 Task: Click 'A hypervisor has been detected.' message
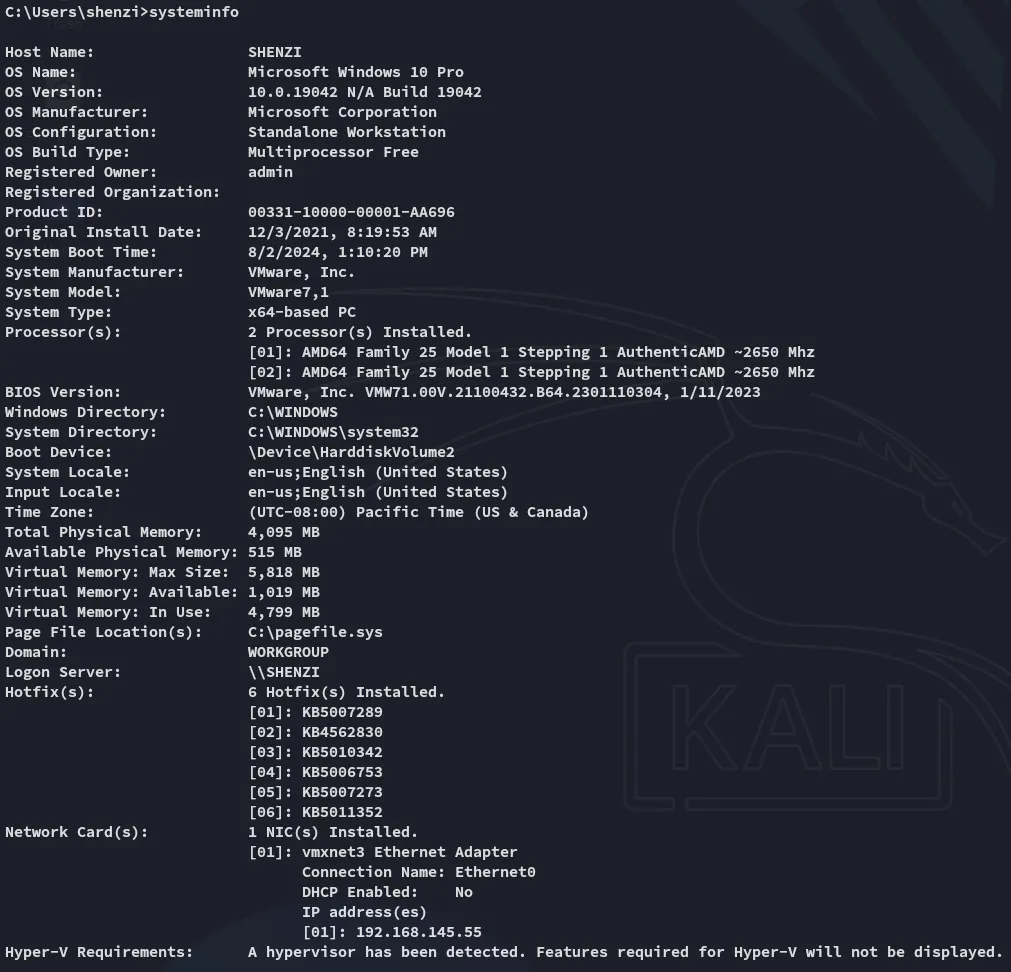[387, 951]
